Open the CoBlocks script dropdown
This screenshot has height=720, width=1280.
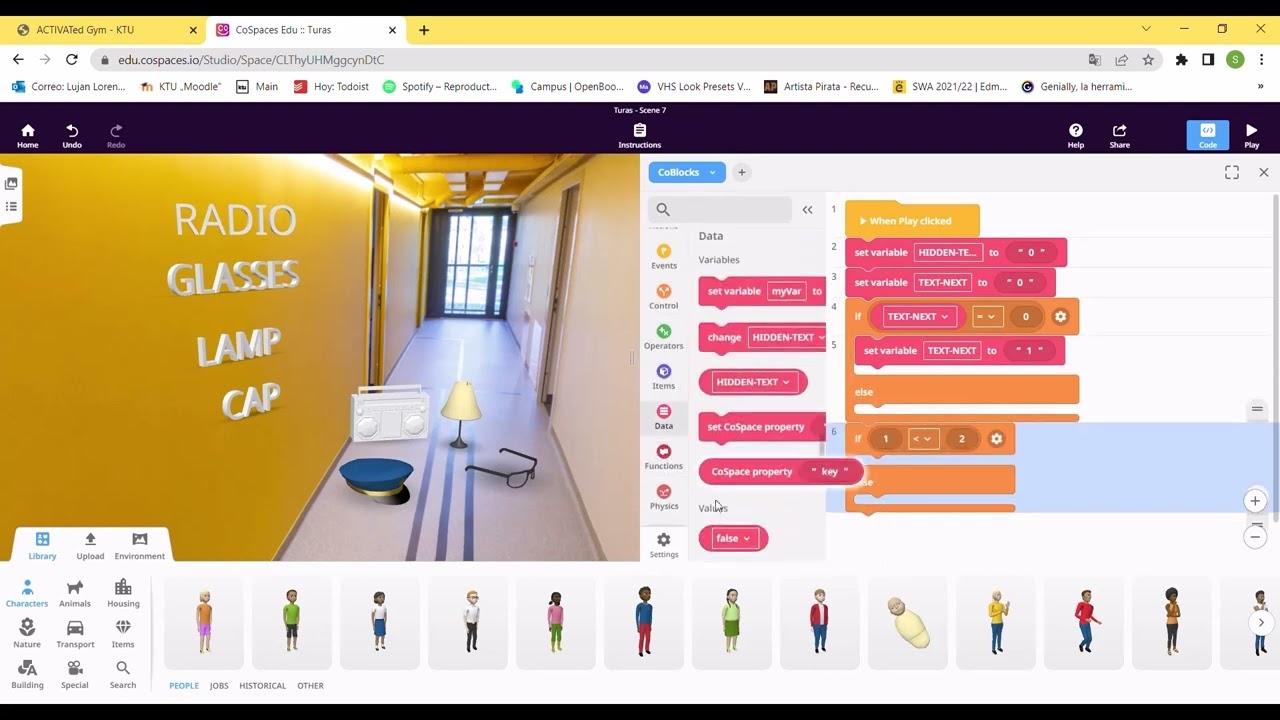click(687, 172)
